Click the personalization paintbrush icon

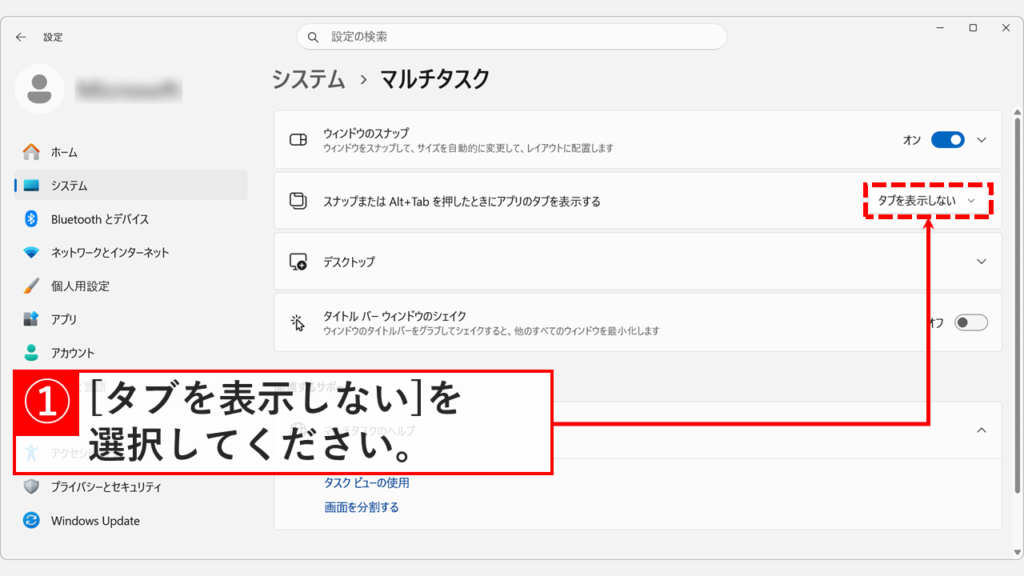point(31,286)
